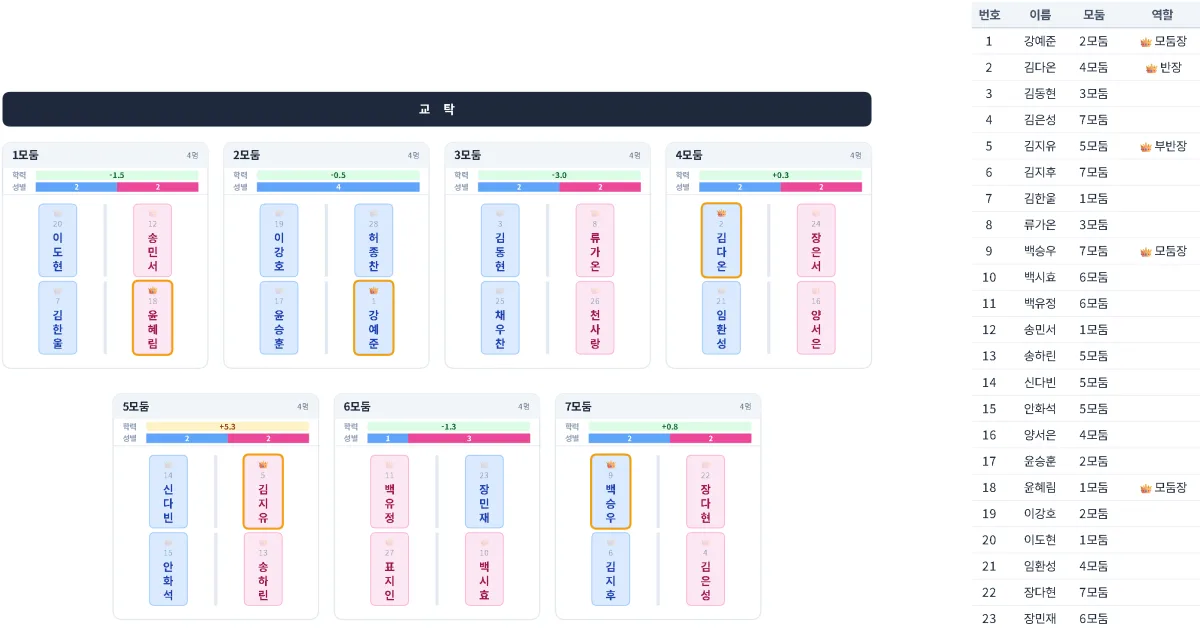Image resolution: width=1200 pixels, height=630 pixels.
Task: Select 안화석's card in 5모둠
Action: [168, 570]
